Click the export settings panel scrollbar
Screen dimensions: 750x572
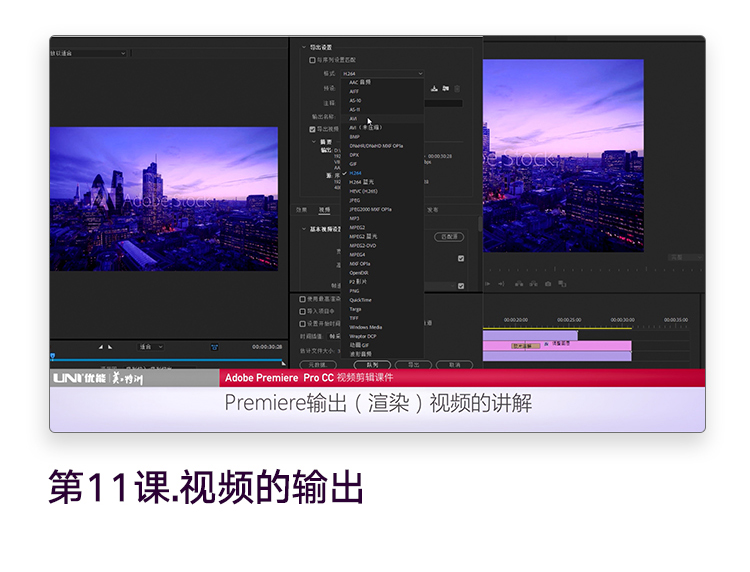(x=480, y=224)
